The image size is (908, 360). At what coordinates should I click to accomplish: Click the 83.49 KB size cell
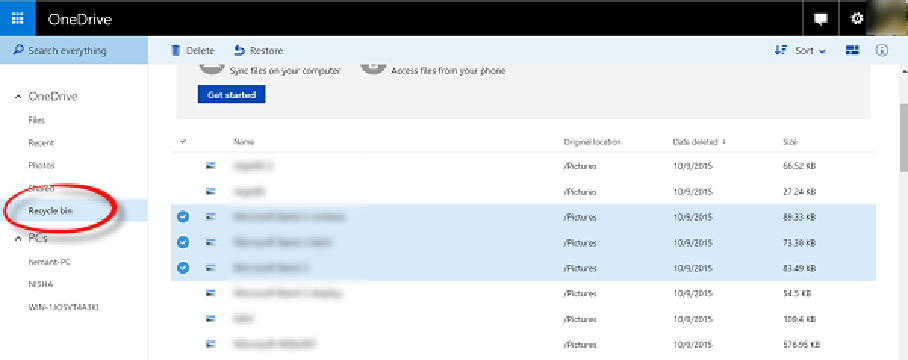[799, 267]
